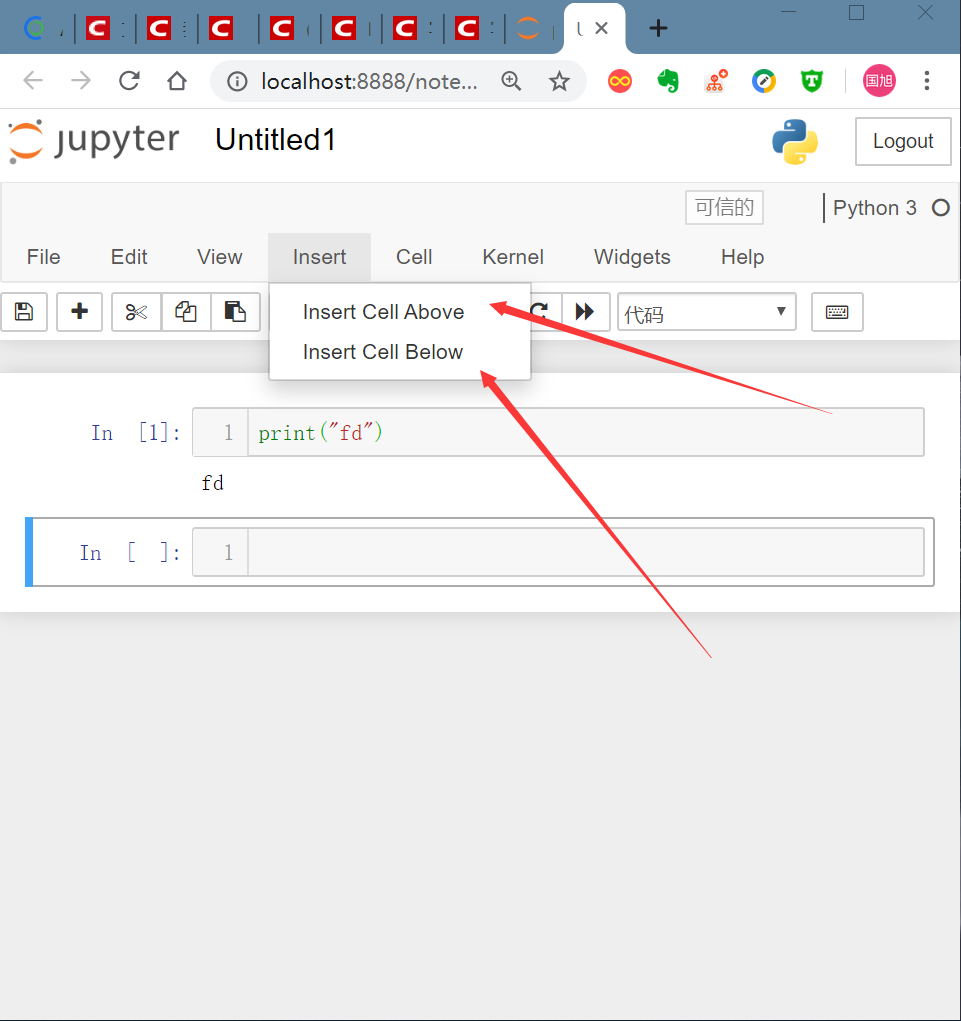Open the Kernel menu
Image resolution: width=961 pixels, height=1021 pixels.
point(512,257)
